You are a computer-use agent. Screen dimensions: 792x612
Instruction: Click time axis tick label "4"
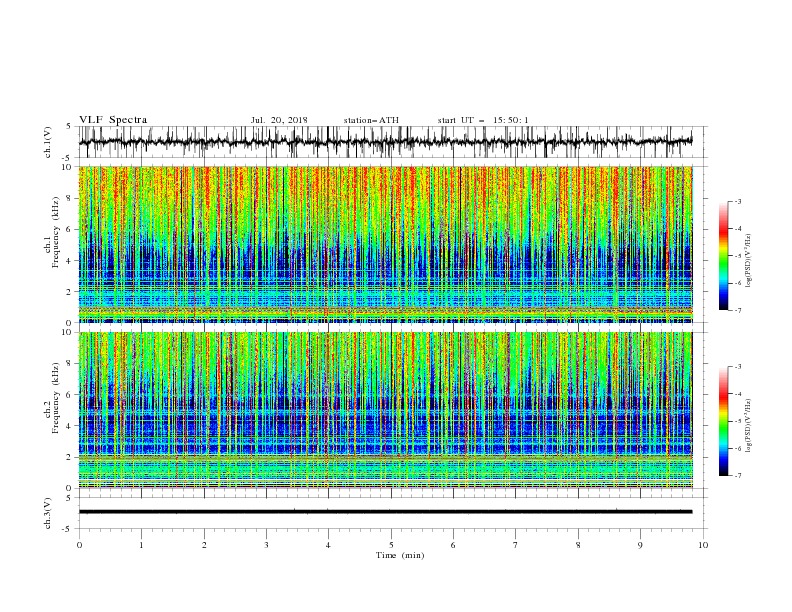[x=328, y=545]
